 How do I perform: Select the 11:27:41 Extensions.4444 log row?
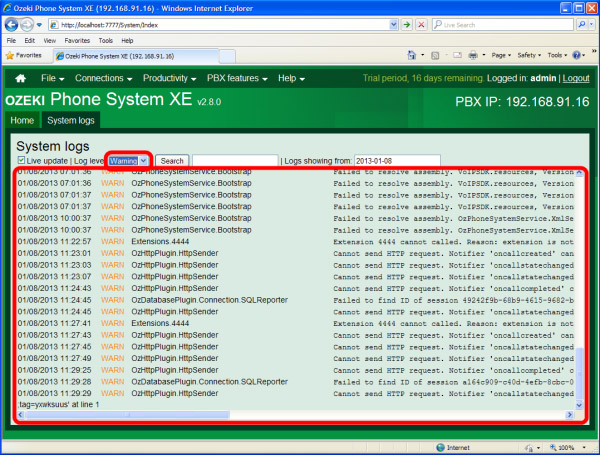(295, 323)
